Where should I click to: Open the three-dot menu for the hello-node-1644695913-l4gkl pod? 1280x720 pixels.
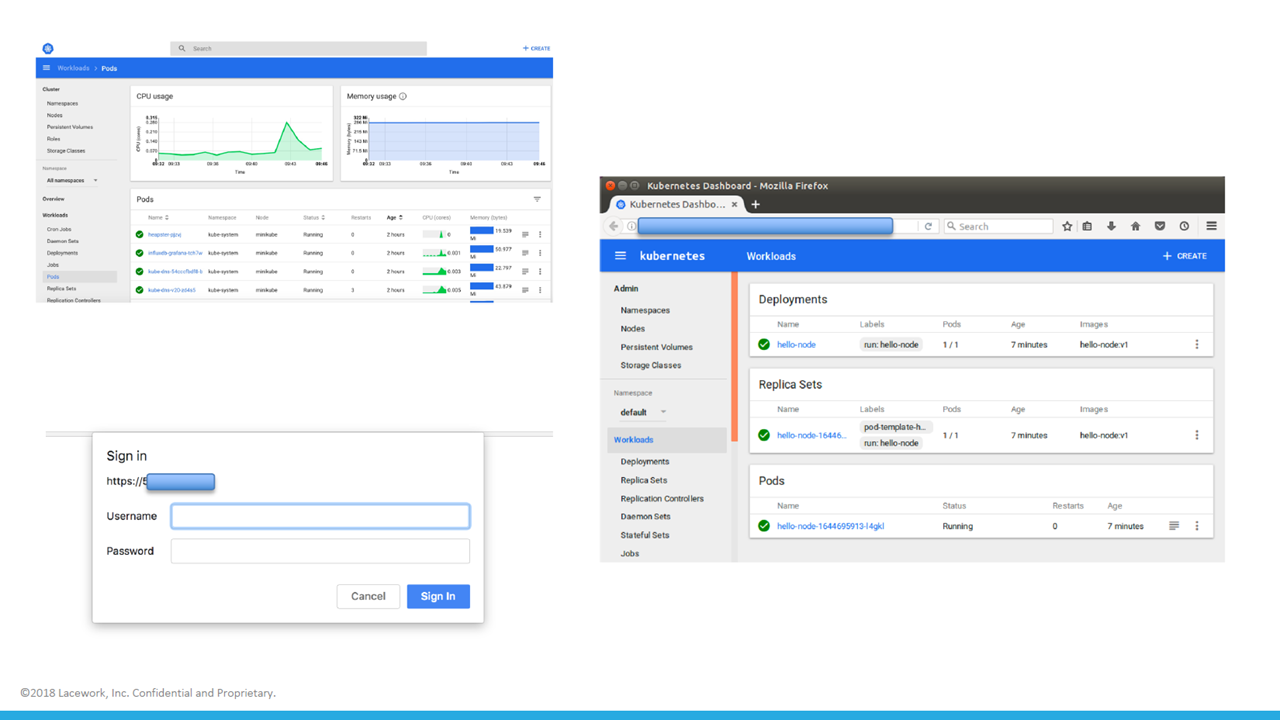tap(1197, 526)
